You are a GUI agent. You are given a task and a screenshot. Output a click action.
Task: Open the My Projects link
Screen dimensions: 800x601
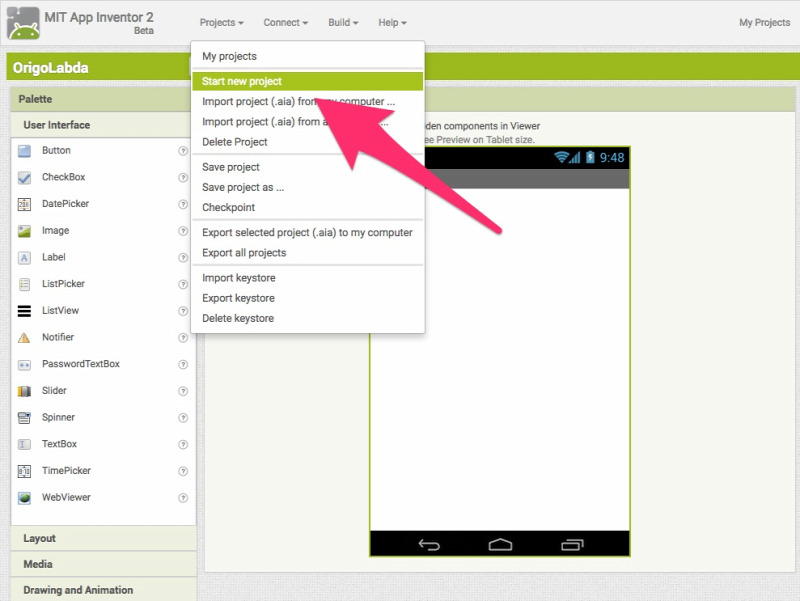[764, 22]
